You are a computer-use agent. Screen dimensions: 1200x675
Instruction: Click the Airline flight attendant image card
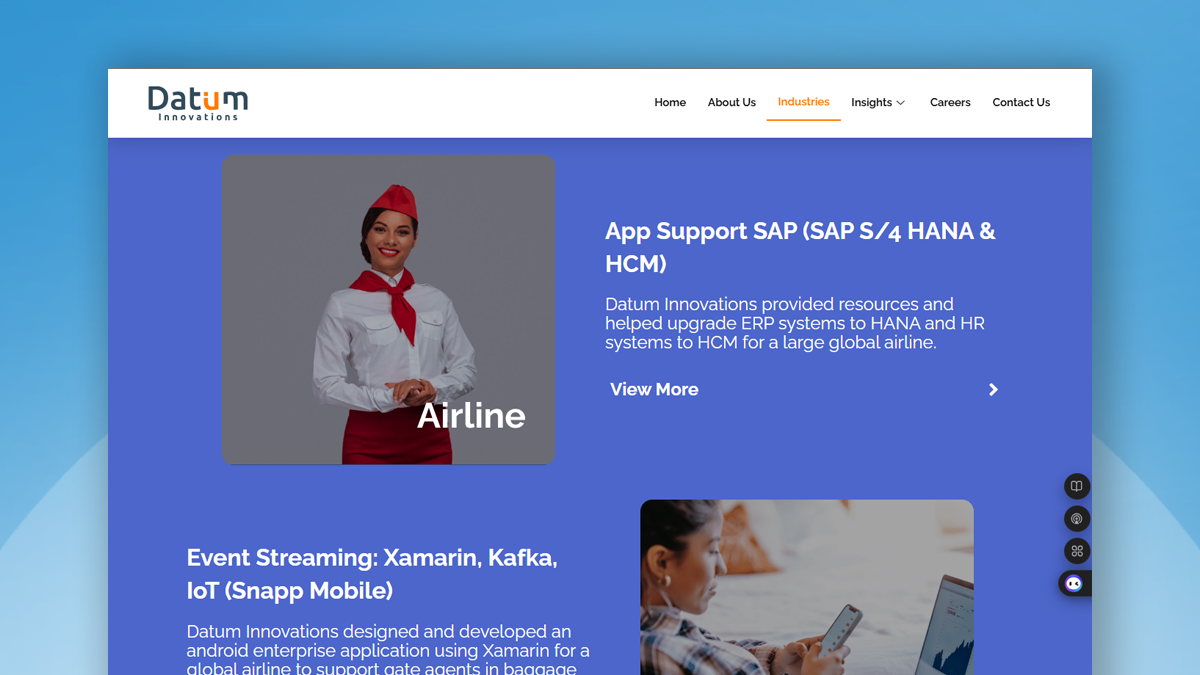tap(388, 309)
